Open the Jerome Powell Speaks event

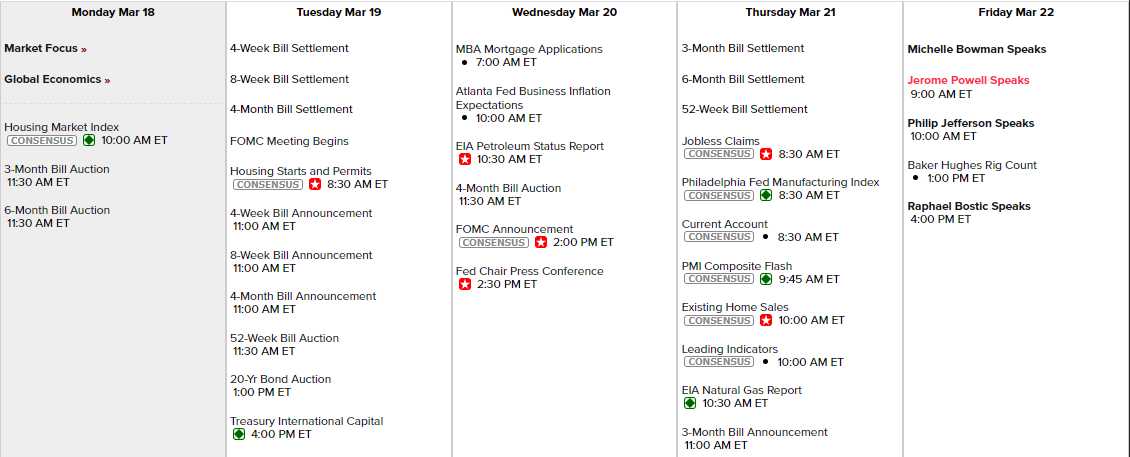pyautogui.click(x=968, y=81)
